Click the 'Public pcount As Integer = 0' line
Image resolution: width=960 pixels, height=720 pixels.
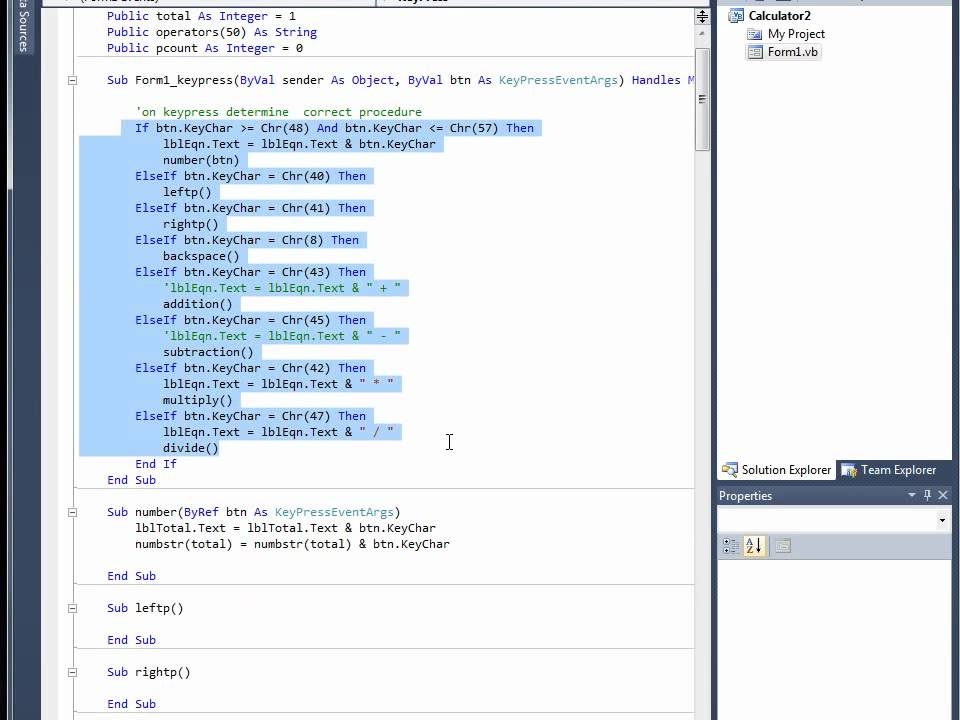(x=204, y=48)
